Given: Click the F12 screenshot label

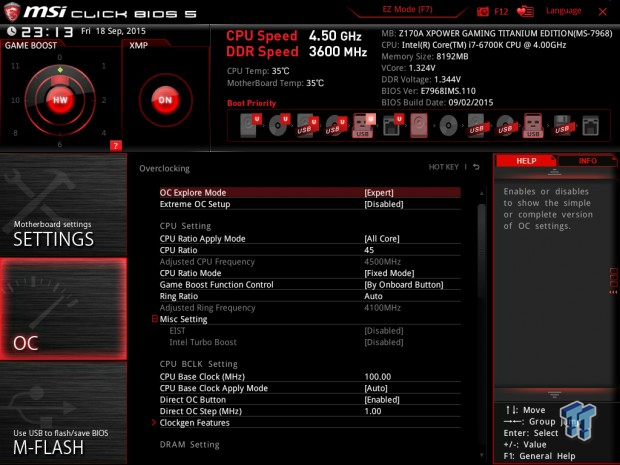Looking at the screenshot, I should click(x=501, y=12).
